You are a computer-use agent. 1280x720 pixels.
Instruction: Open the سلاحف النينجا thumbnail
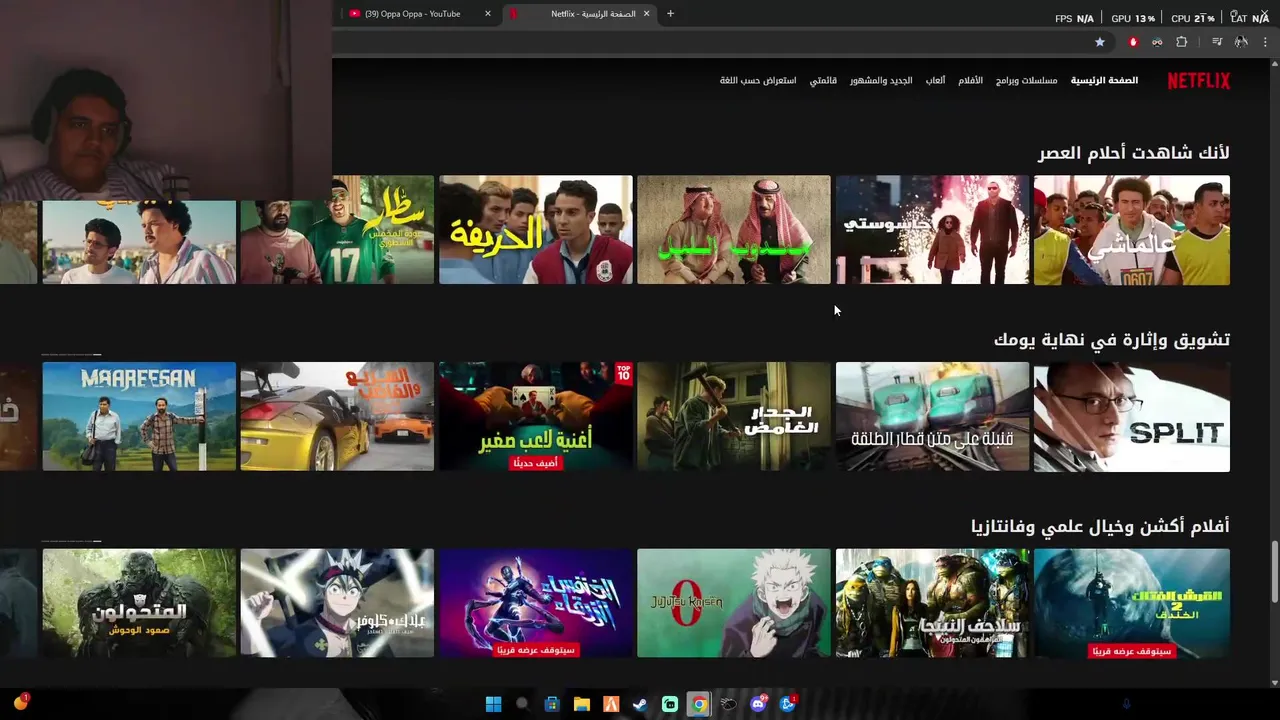point(932,603)
